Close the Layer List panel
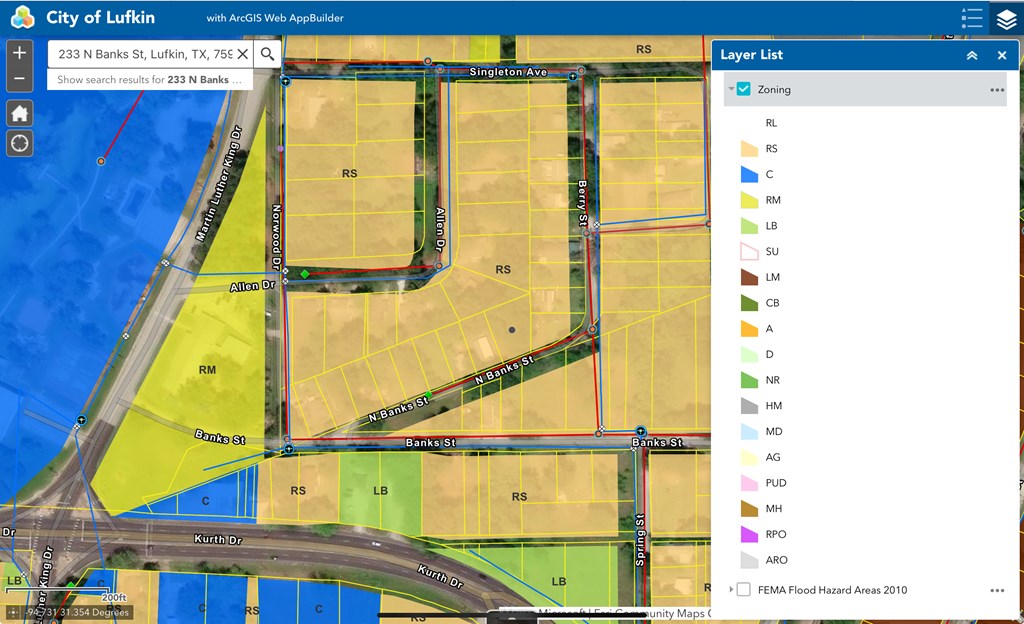The width and height of the screenshot is (1024, 624). (1002, 56)
